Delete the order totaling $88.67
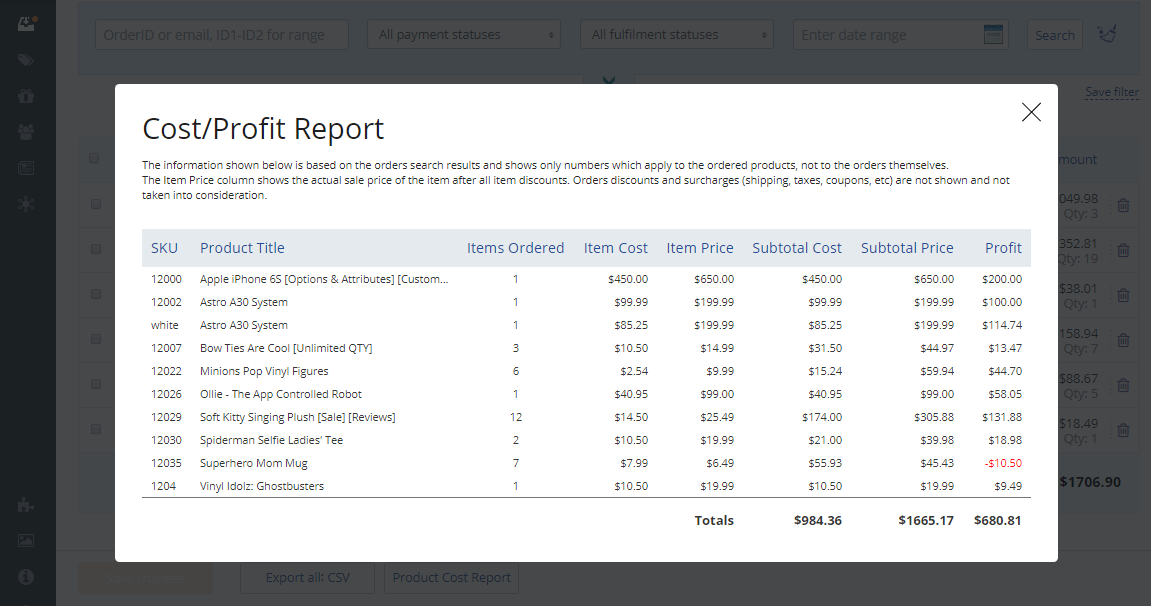This screenshot has height=606, width=1151. pyautogui.click(x=1123, y=385)
